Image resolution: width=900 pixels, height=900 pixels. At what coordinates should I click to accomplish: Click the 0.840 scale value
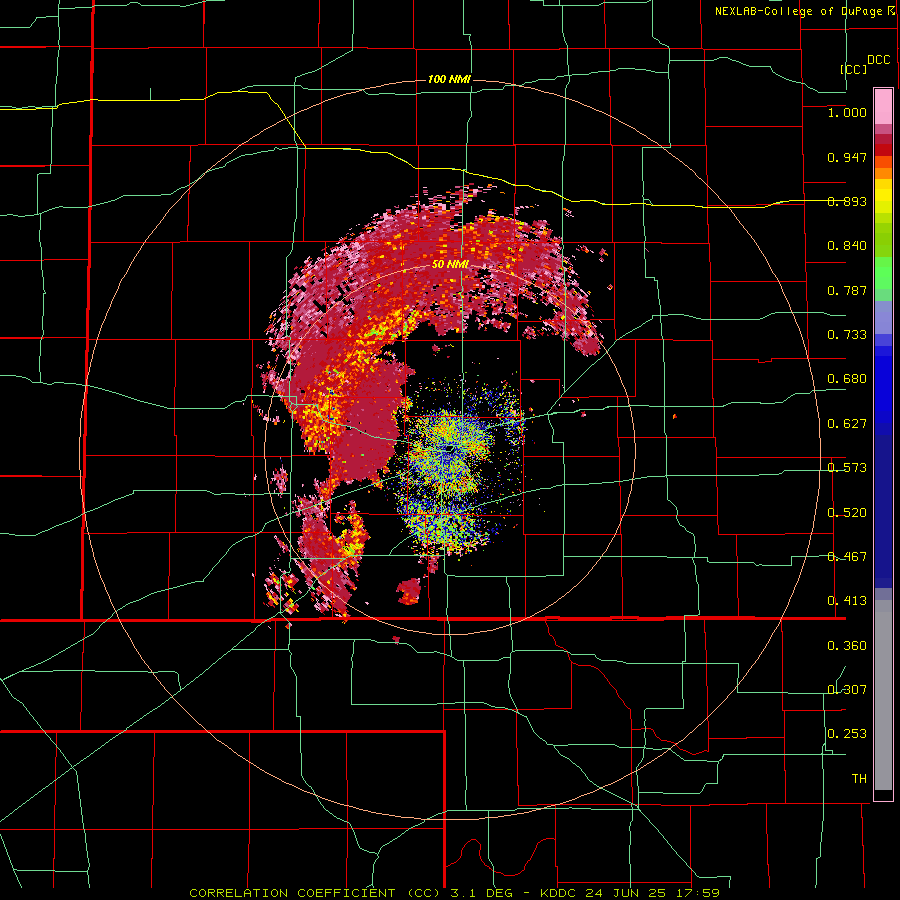[x=847, y=246]
